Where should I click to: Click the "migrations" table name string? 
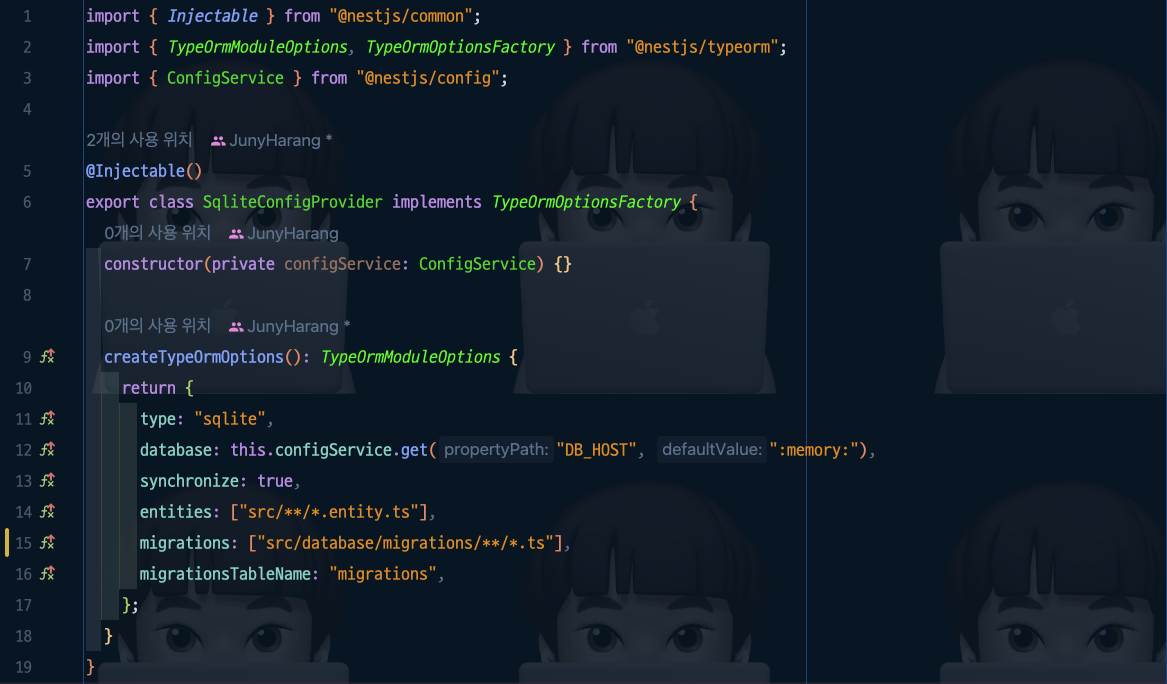coord(383,575)
